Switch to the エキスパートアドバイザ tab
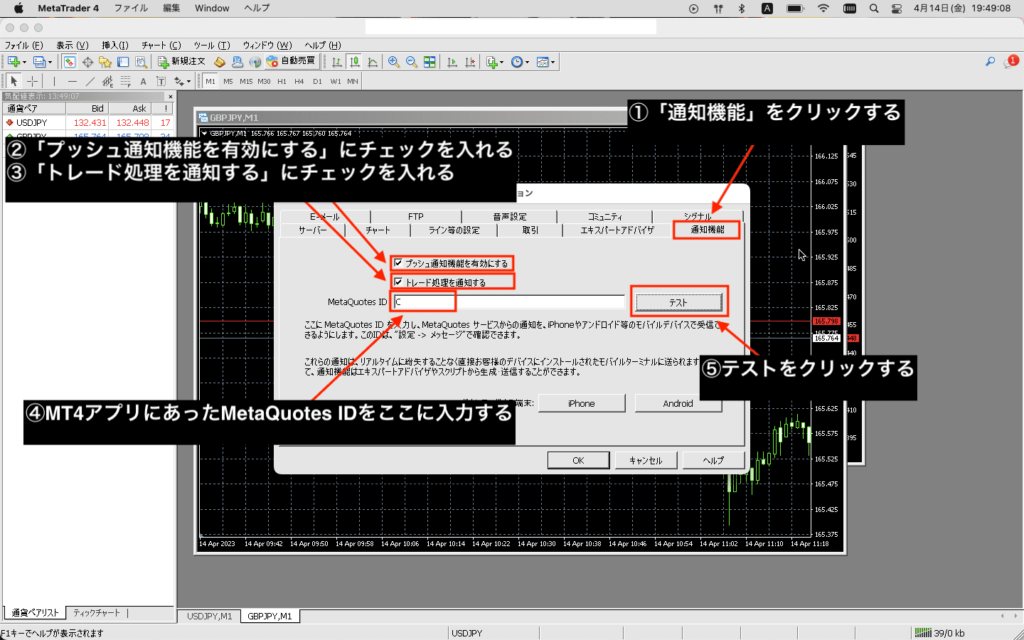 click(617, 231)
